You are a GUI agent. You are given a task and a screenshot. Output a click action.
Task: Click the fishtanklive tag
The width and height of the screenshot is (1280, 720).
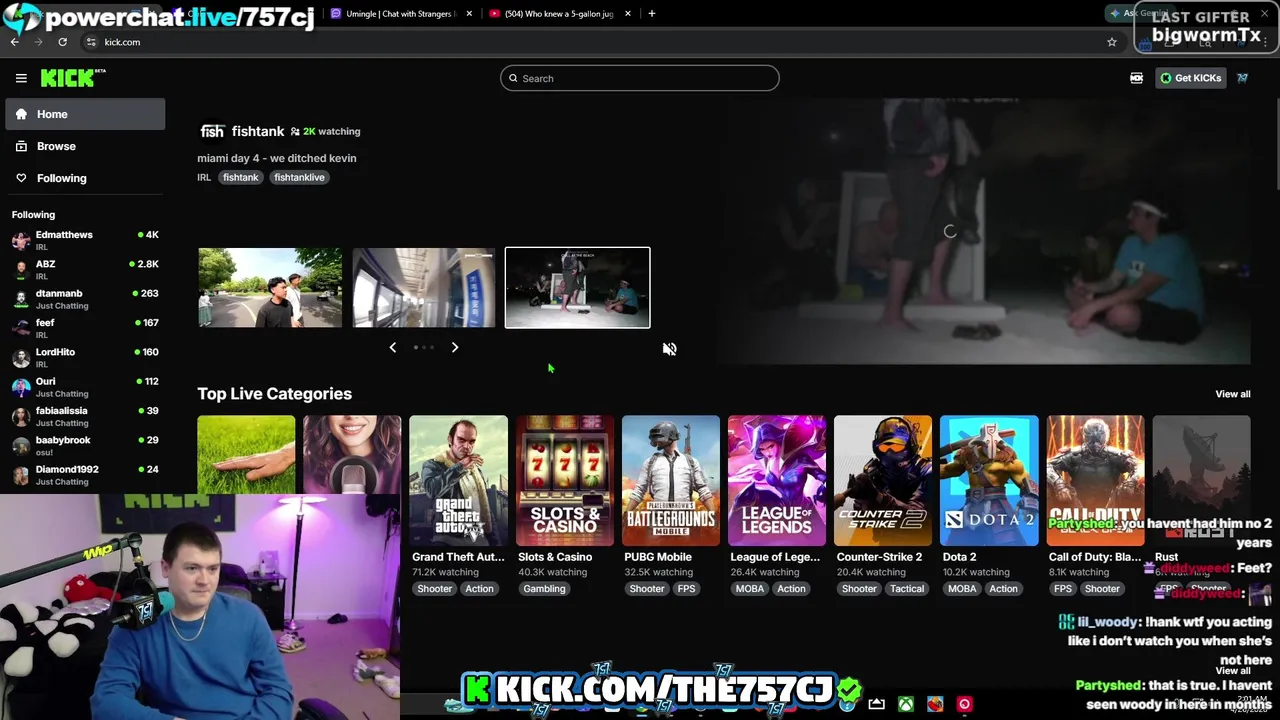coord(299,177)
